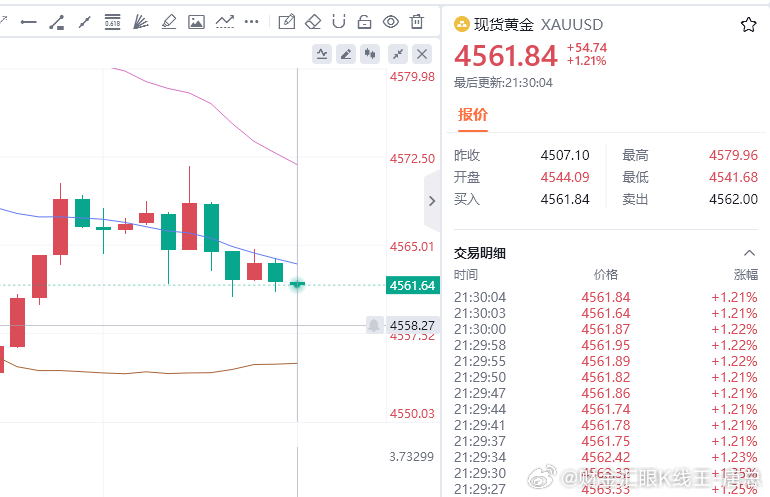Toggle magnet snap mode

[339, 22]
